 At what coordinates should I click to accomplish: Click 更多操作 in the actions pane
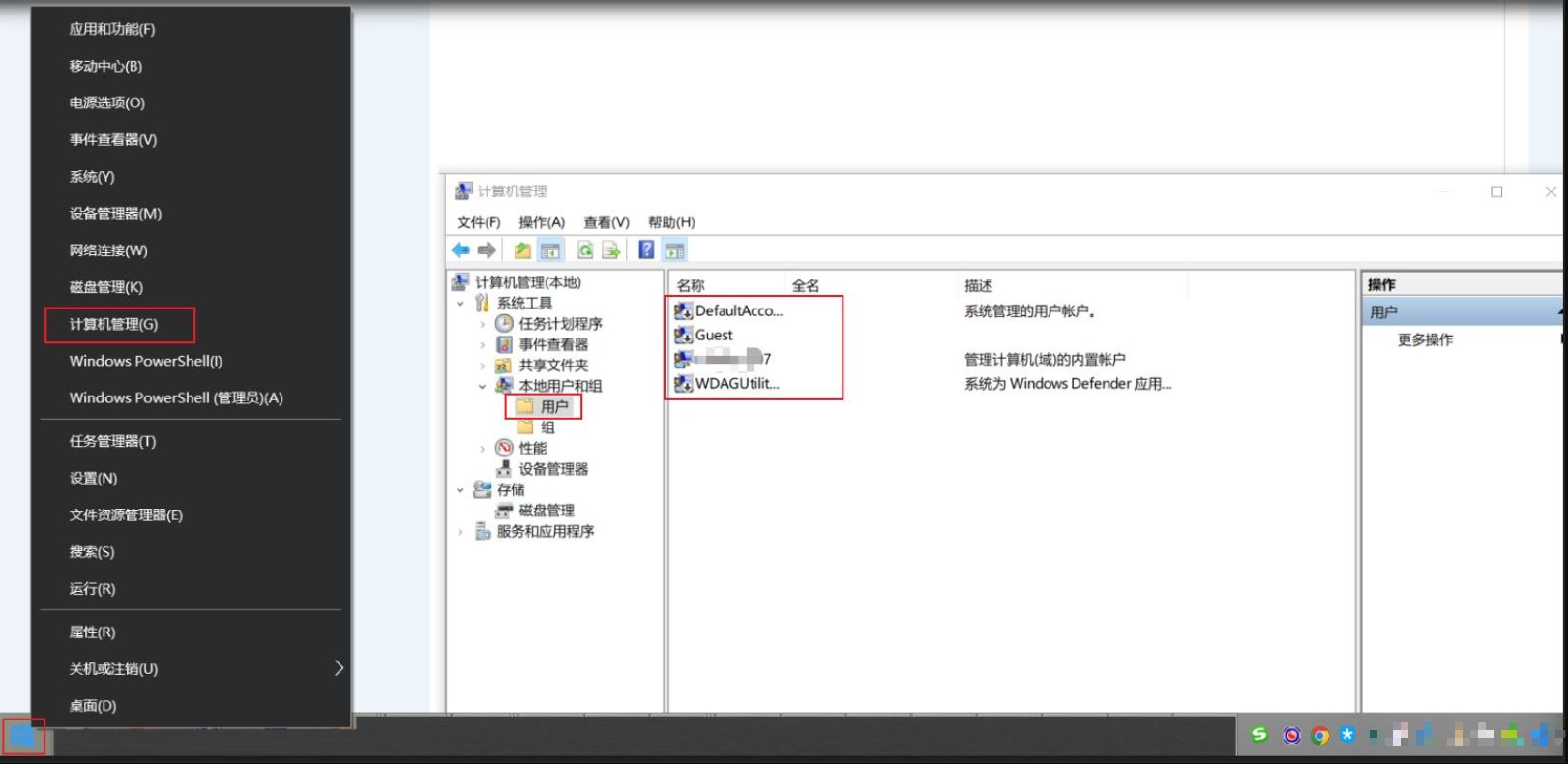tap(1425, 340)
